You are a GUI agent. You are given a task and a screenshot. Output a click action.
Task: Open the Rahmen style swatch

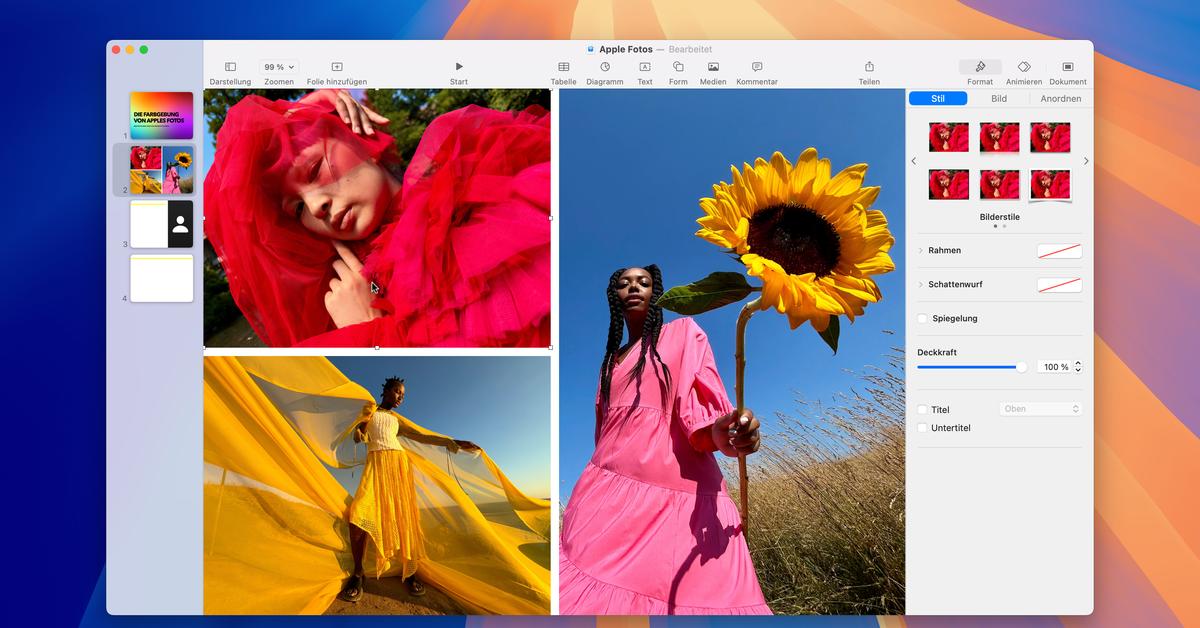(1059, 251)
